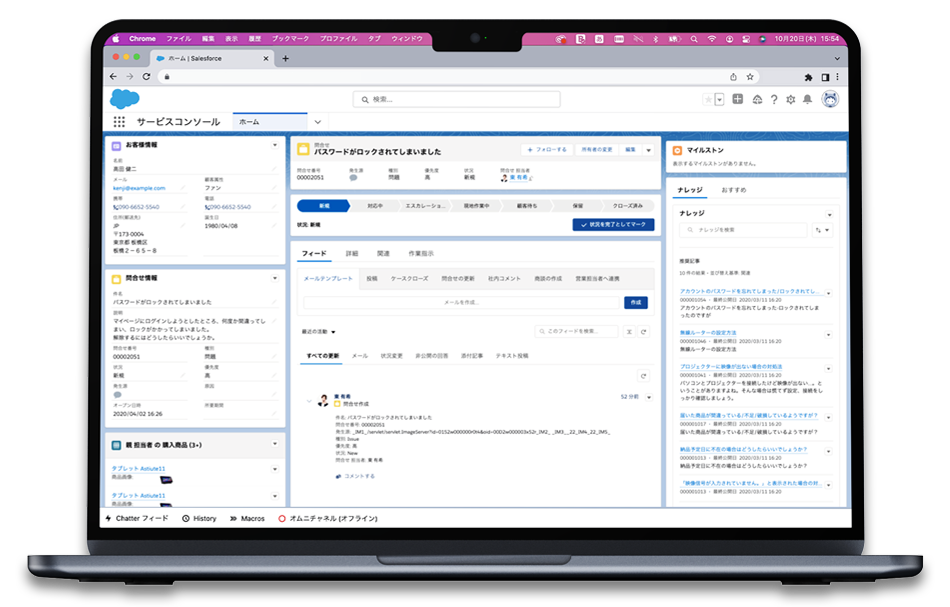
Task: Open the 最近の活動 sort dropdown
Action: 333,332
